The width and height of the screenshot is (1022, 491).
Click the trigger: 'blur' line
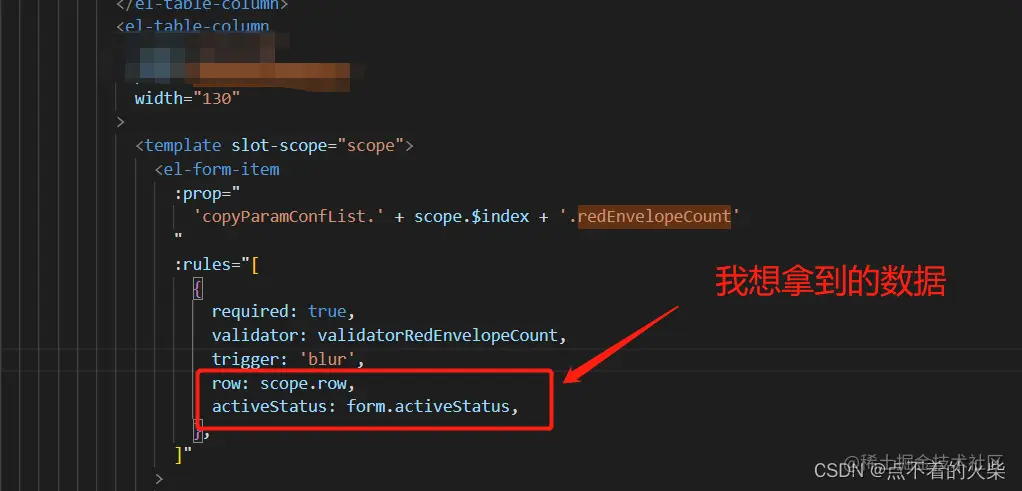coord(287,359)
